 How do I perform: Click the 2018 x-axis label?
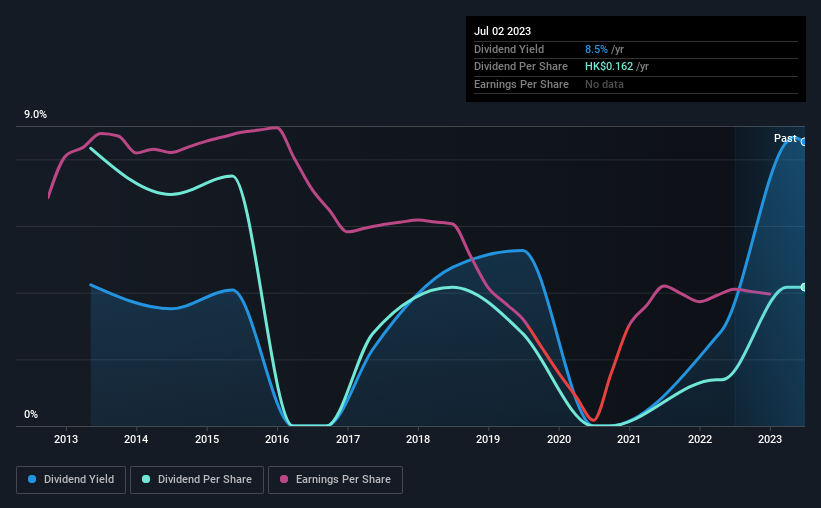pyautogui.click(x=418, y=439)
